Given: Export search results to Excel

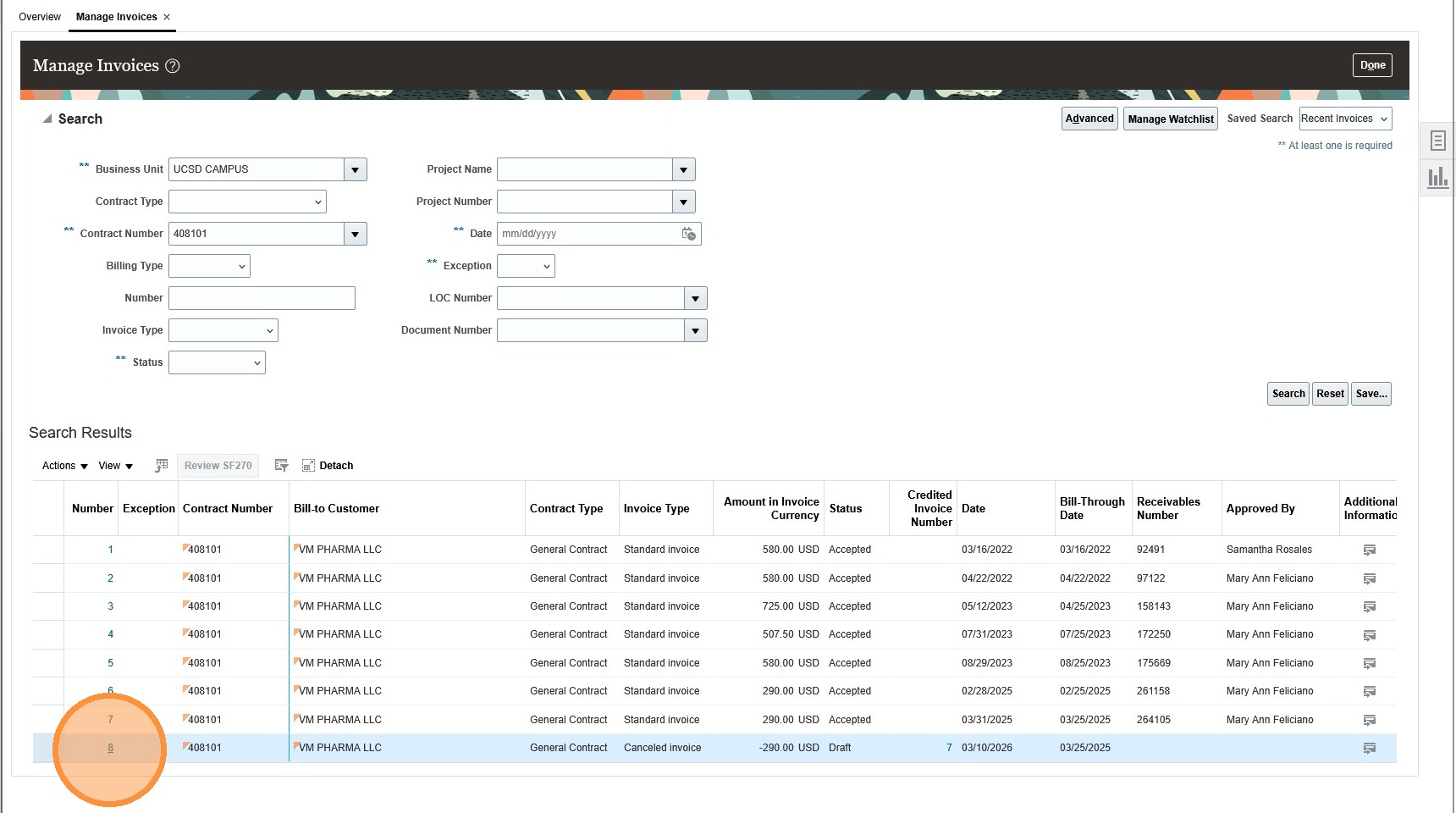Looking at the screenshot, I should (x=162, y=466).
